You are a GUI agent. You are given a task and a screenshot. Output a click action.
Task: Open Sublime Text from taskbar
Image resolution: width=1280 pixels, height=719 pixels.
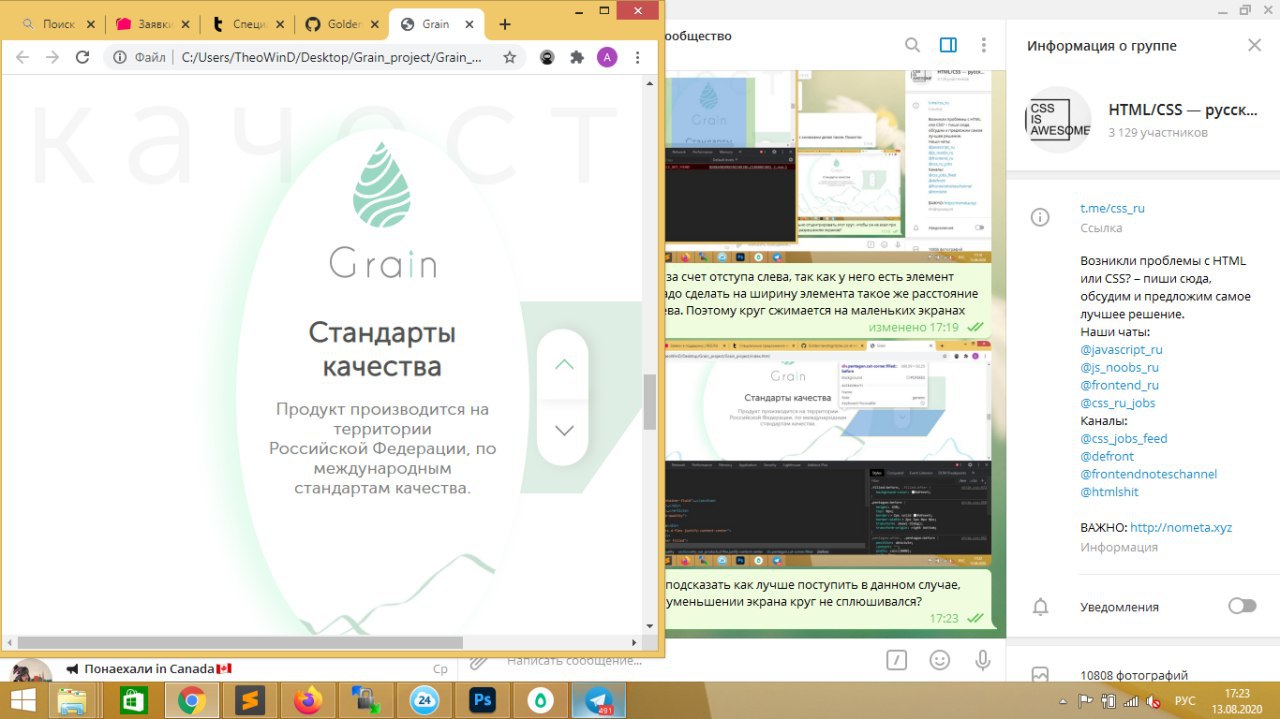tap(250, 700)
